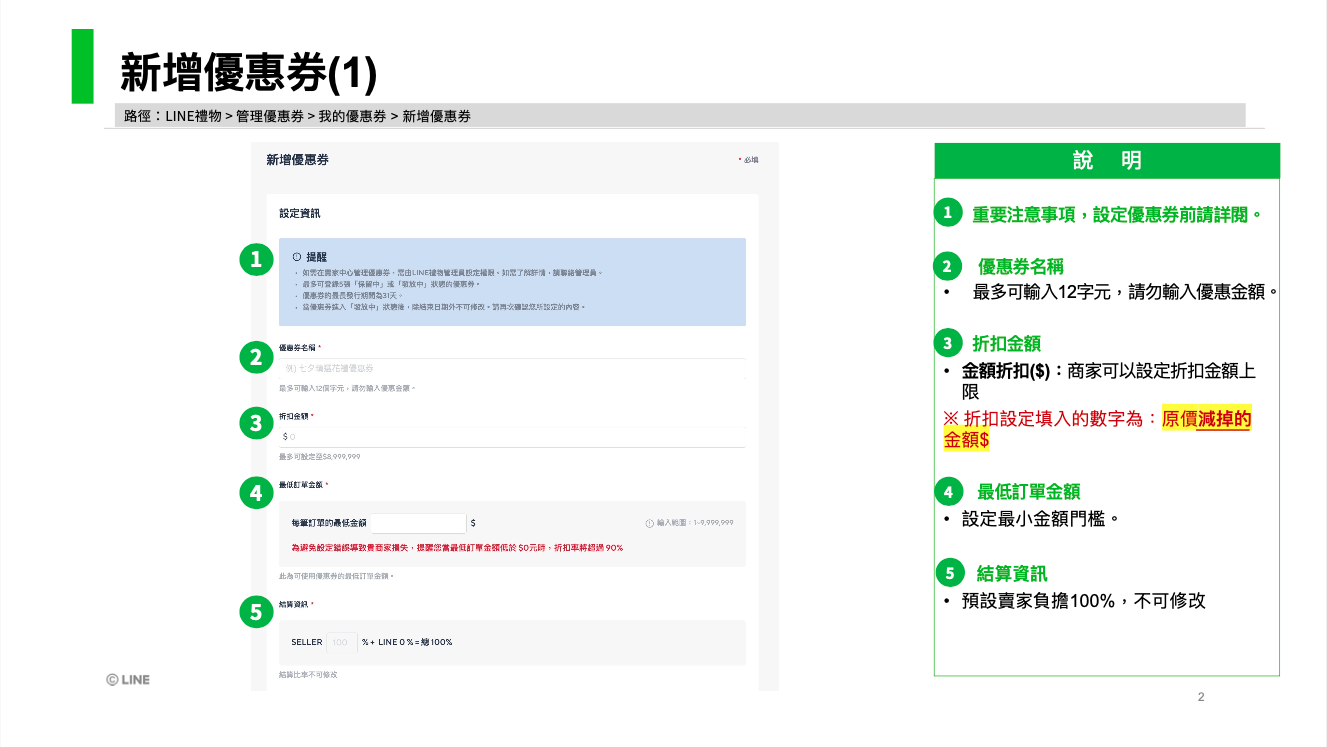
Task: Click the text LINE 0 % = 總 100%
Action: click(x=415, y=642)
